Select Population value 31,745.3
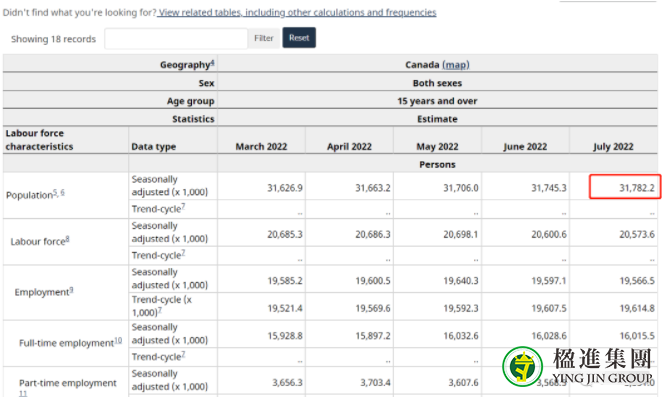The image size is (662, 397). 549,188
